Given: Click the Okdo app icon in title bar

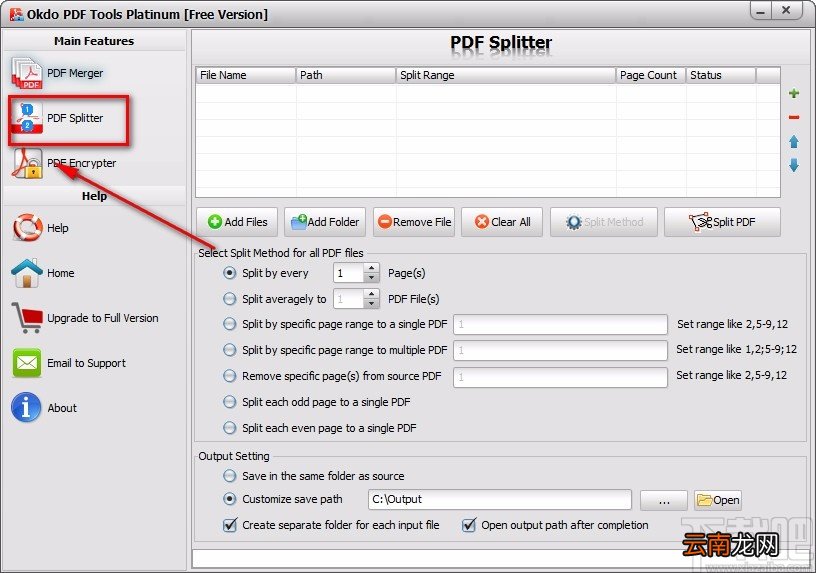Looking at the screenshot, I should point(16,14).
